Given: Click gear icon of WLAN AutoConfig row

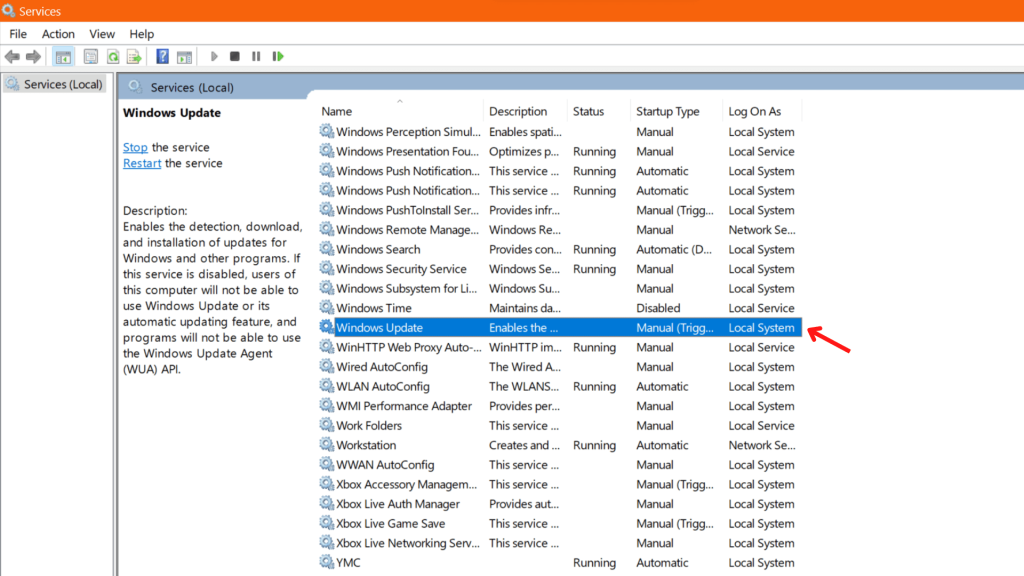Looking at the screenshot, I should pos(326,385).
